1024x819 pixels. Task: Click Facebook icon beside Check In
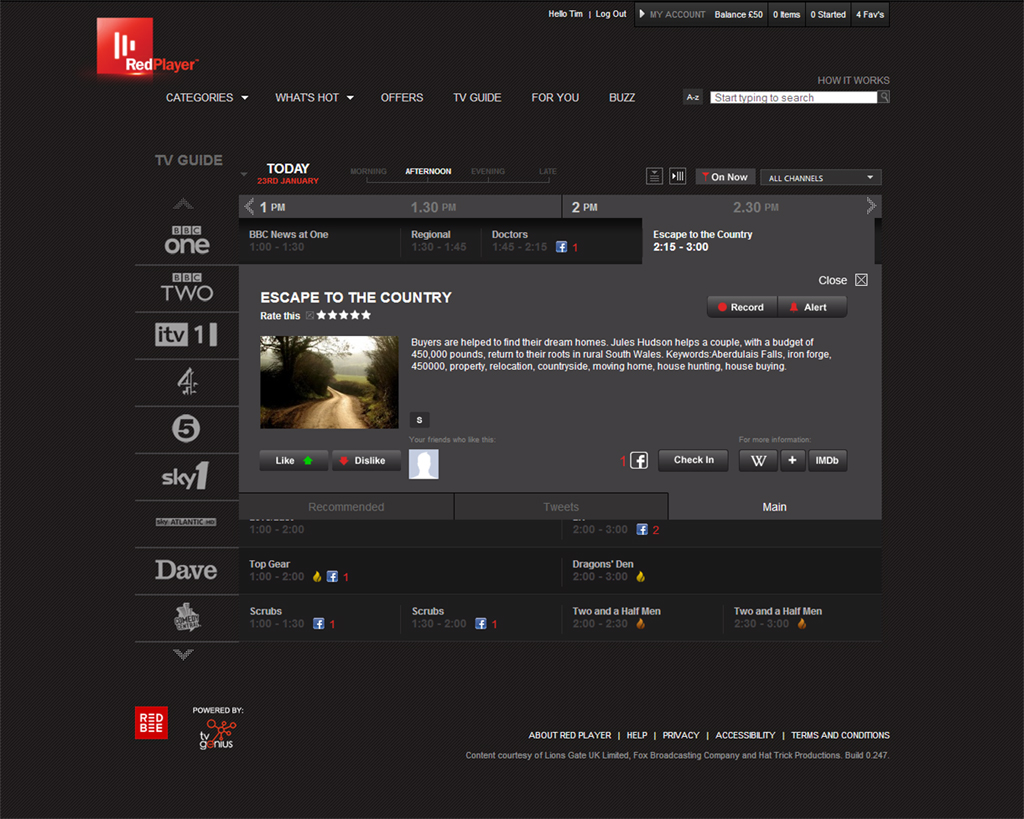coord(639,460)
